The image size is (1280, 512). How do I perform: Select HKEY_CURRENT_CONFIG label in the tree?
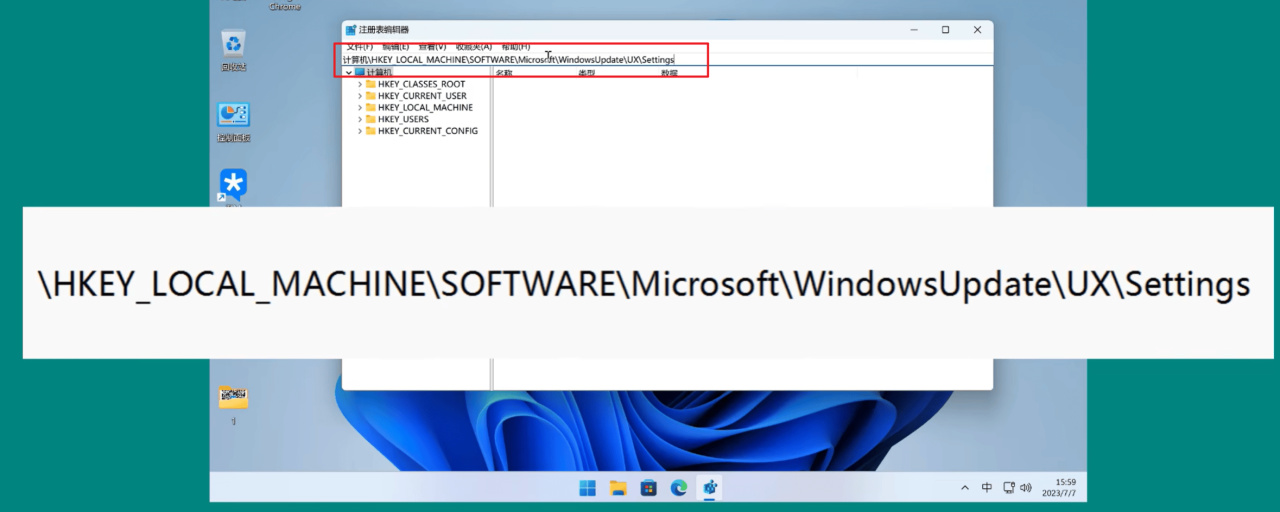(x=428, y=131)
